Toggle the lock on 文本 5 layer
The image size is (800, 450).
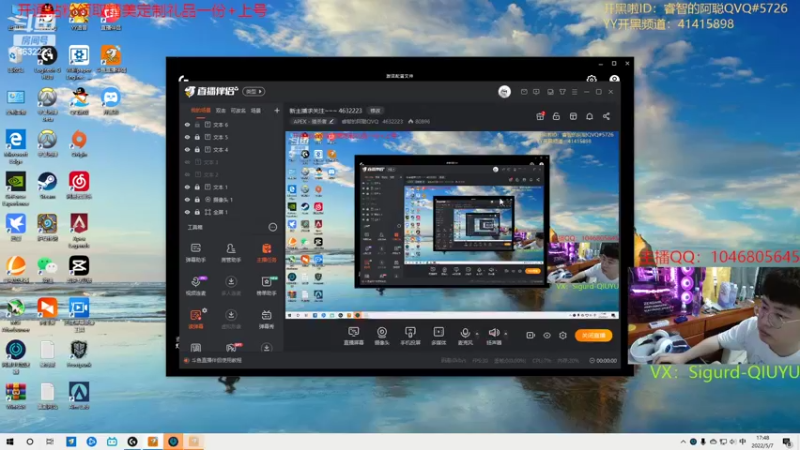pyautogui.click(x=197, y=137)
